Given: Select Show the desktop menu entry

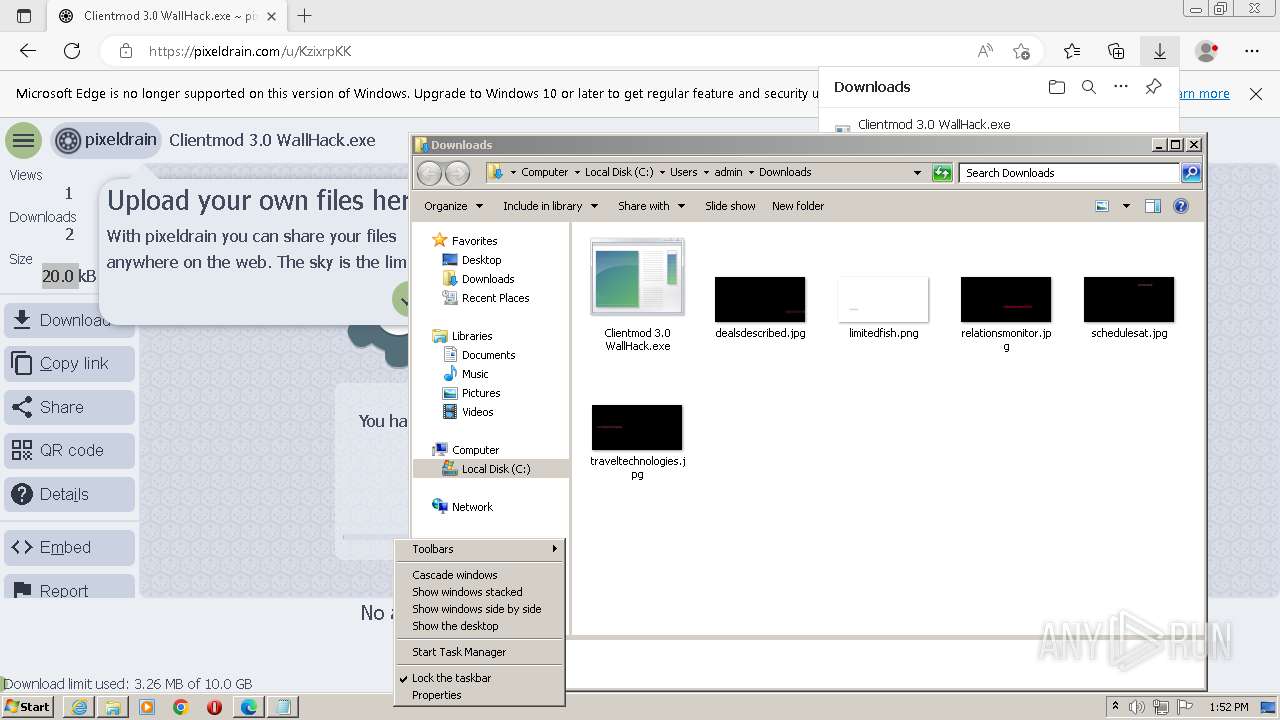Looking at the screenshot, I should pyautogui.click(x=480, y=626).
